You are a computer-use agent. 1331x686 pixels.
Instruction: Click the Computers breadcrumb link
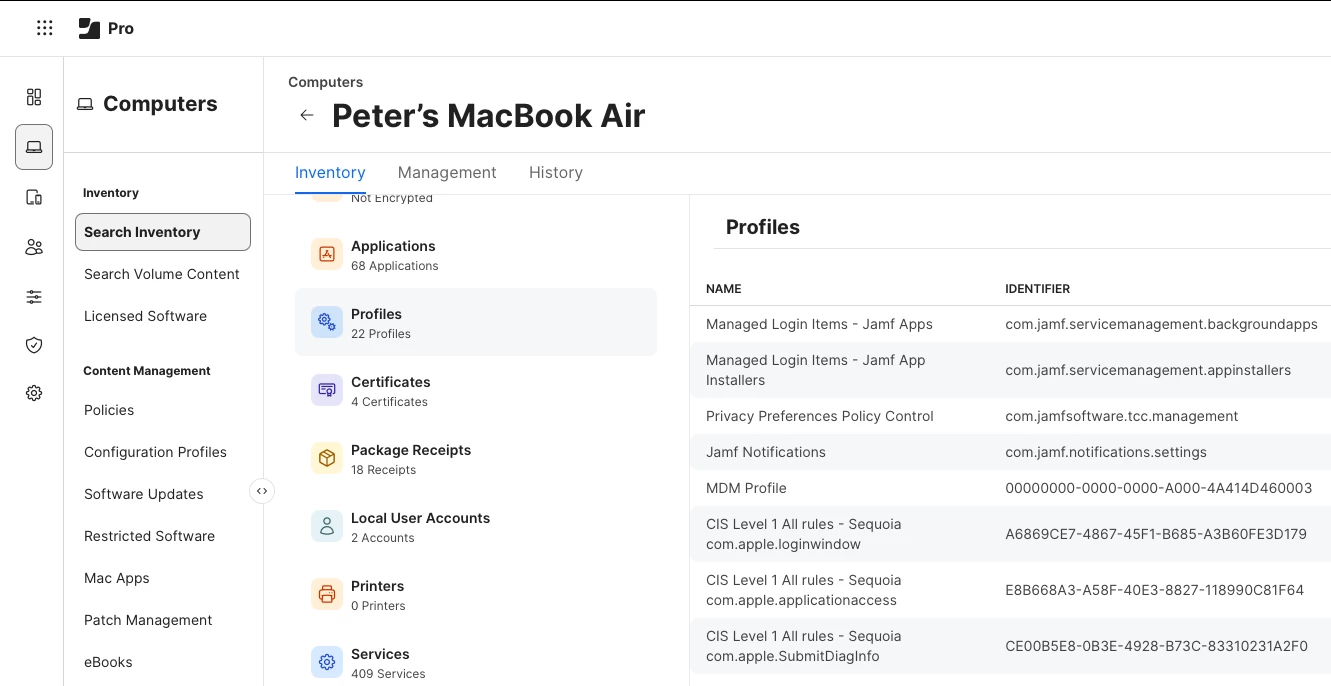click(326, 82)
